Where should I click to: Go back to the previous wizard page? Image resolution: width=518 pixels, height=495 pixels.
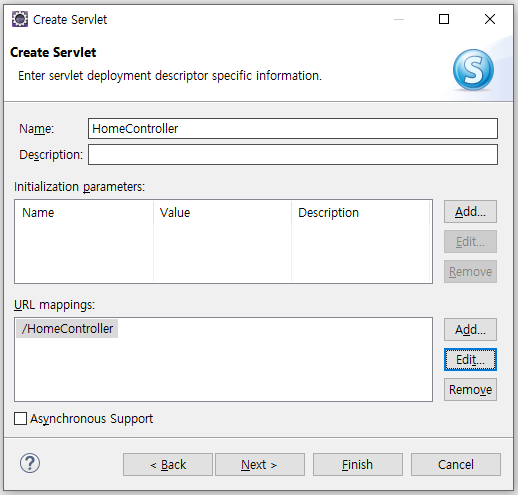[x=168, y=464]
